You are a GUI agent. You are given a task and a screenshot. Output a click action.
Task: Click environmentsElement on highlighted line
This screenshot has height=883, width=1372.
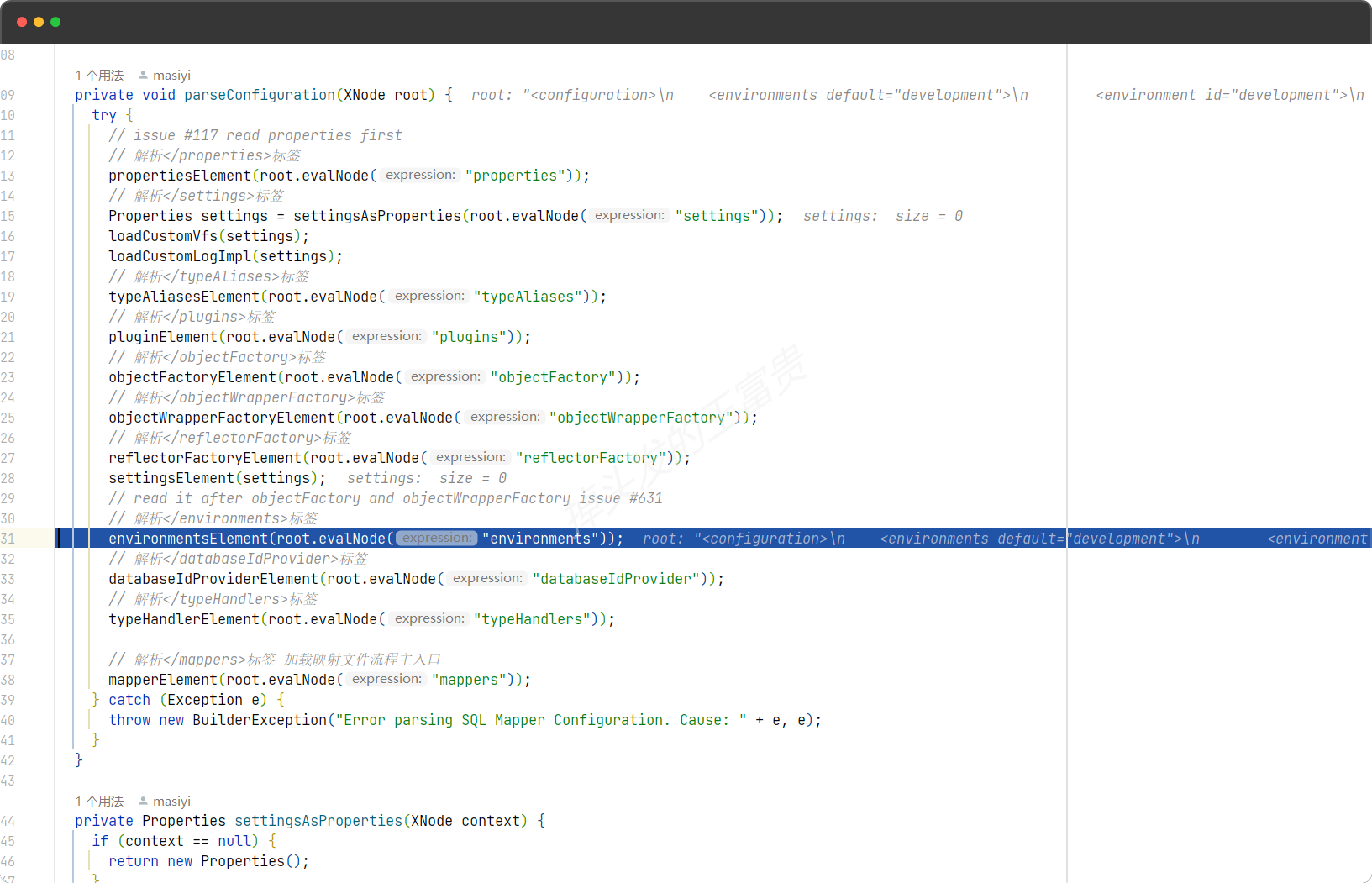coord(188,539)
